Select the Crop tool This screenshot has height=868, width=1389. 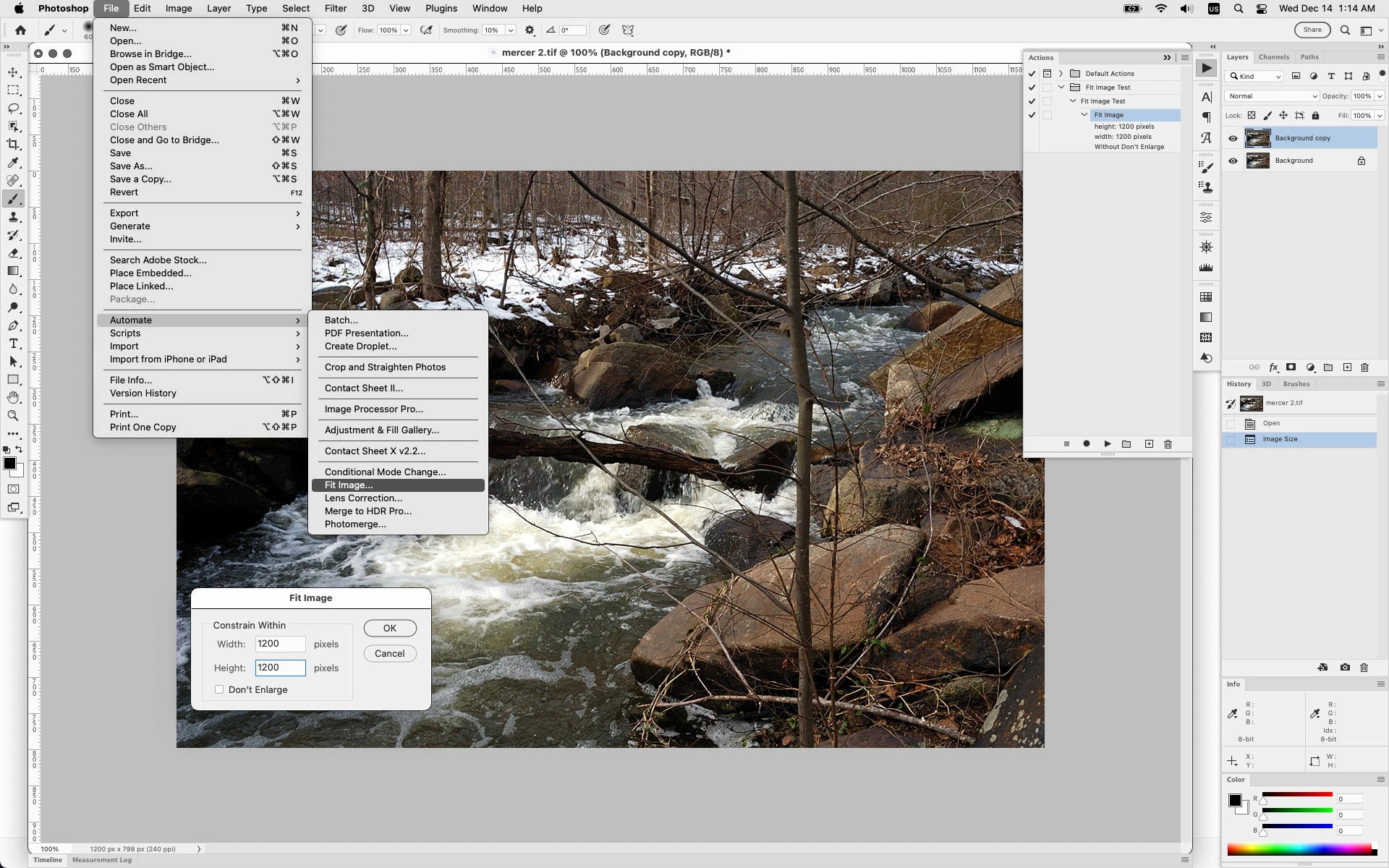tap(13, 145)
